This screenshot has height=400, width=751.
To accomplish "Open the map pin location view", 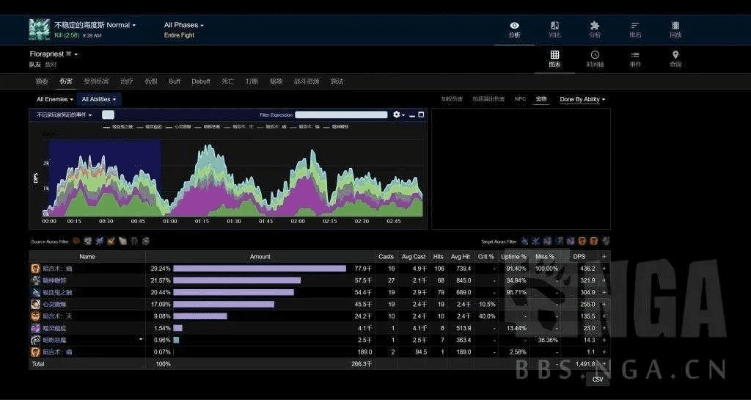I will [x=676, y=59].
